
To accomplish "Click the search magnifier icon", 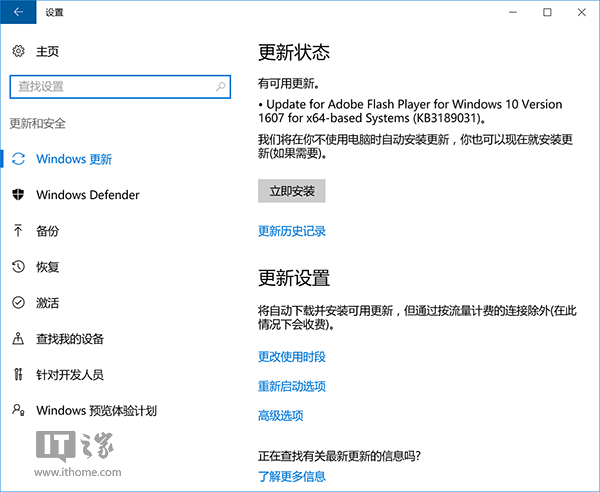I will [221, 87].
